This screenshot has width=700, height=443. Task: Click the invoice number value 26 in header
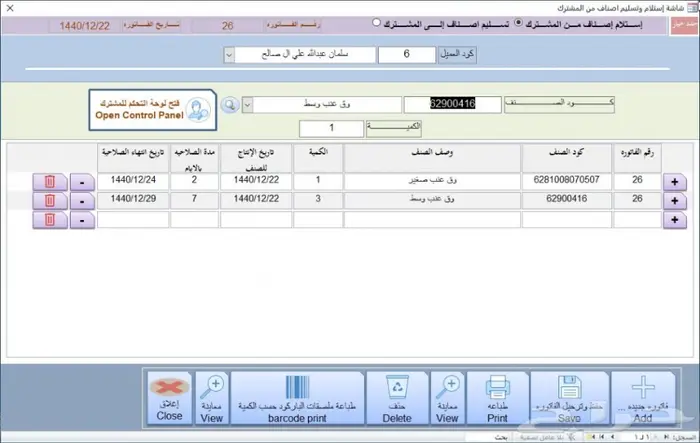[x=228, y=26]
